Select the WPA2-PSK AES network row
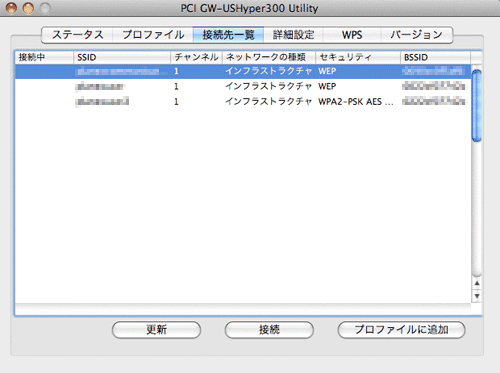500x373 pixels. click(x=243, y=101)
